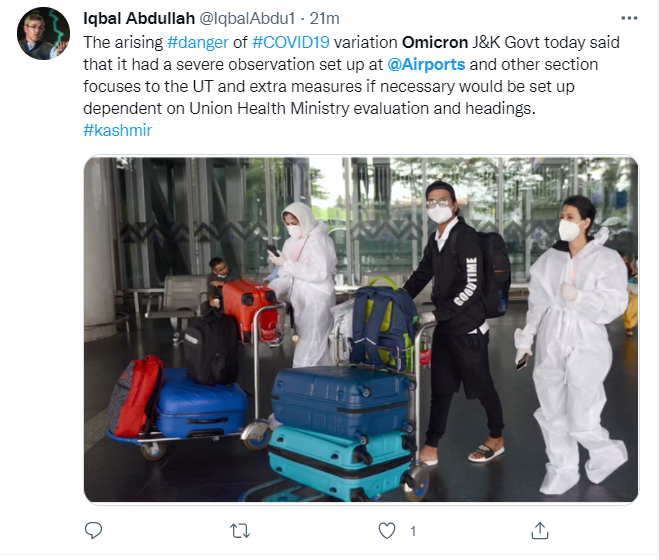Select the bold word Omicron in tweet
659x560 pixels.
[x=435, y=42]
